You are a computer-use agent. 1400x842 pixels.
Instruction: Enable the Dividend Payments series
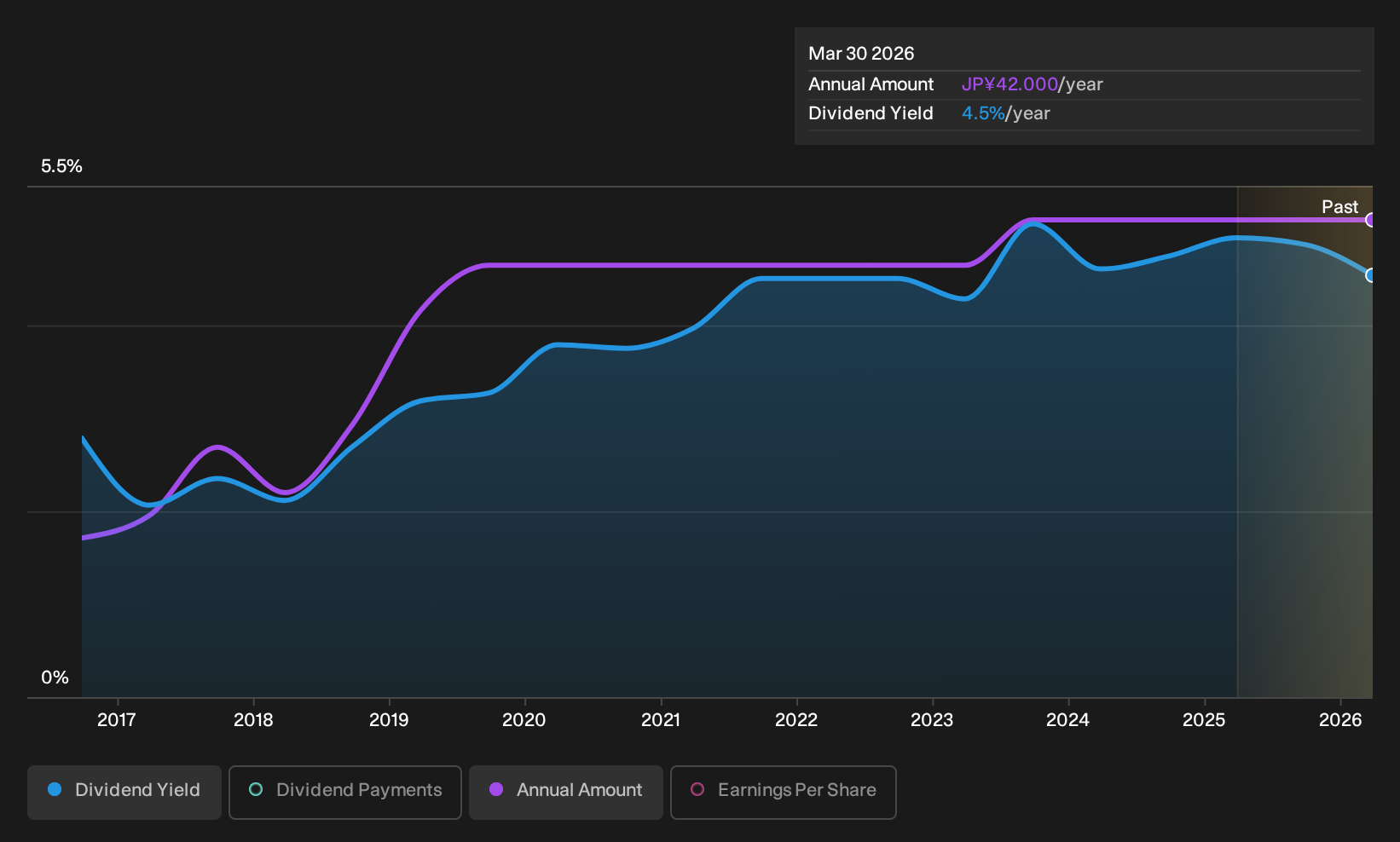pos(345,793)
